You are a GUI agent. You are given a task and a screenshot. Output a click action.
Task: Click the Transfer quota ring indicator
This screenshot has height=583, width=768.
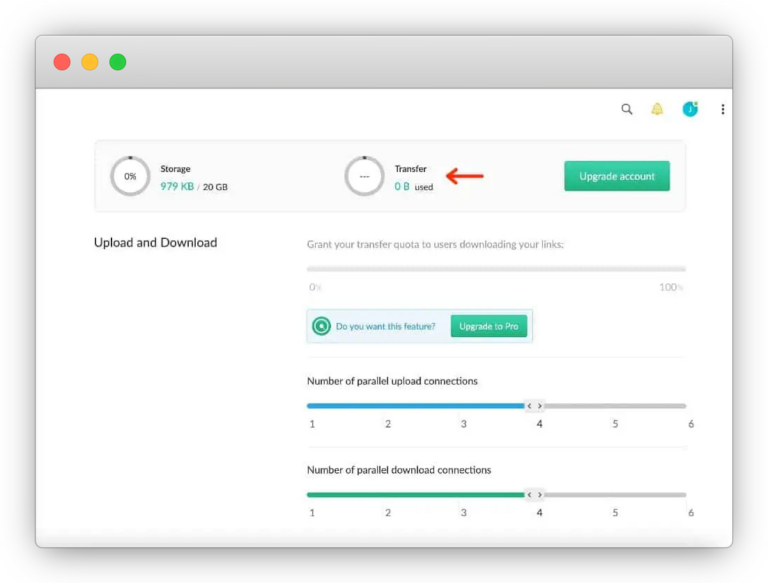pos(364,176)
